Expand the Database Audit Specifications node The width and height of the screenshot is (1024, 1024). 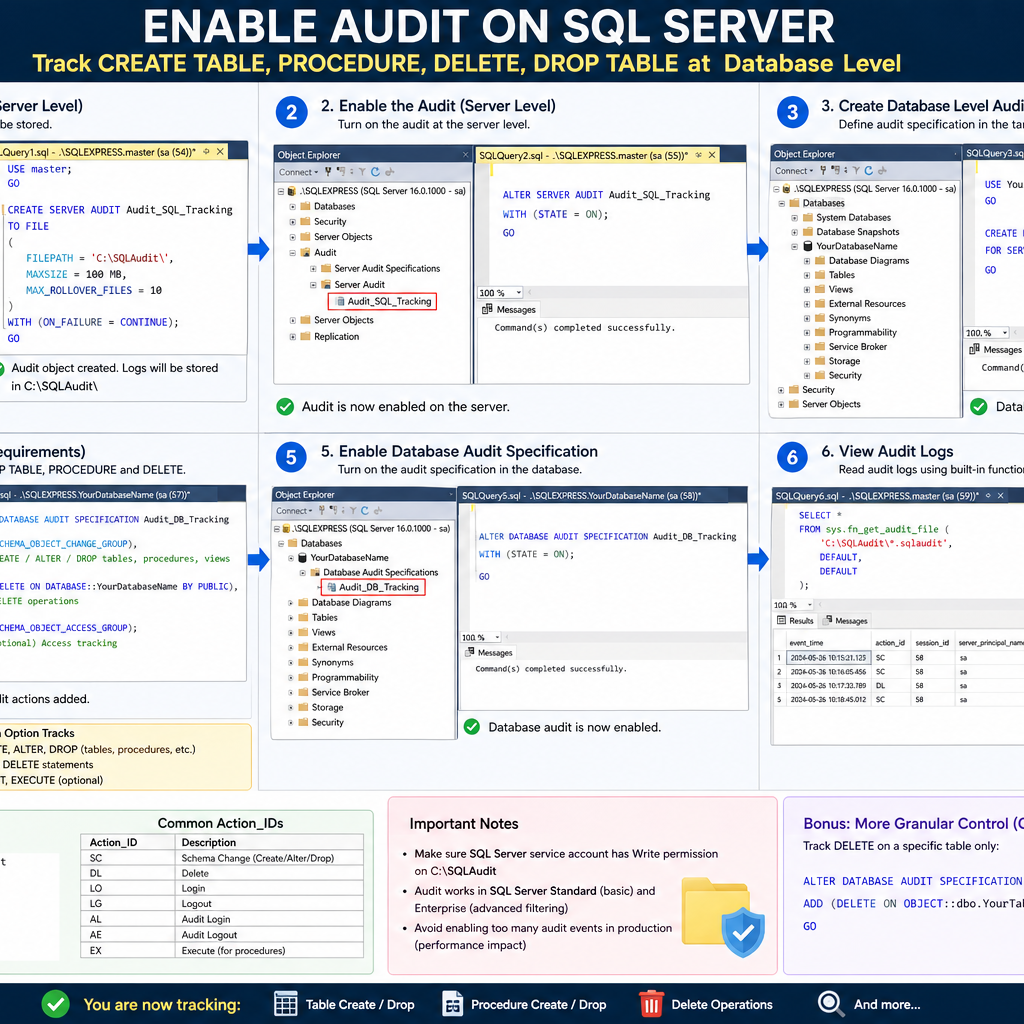click(302, 573)
